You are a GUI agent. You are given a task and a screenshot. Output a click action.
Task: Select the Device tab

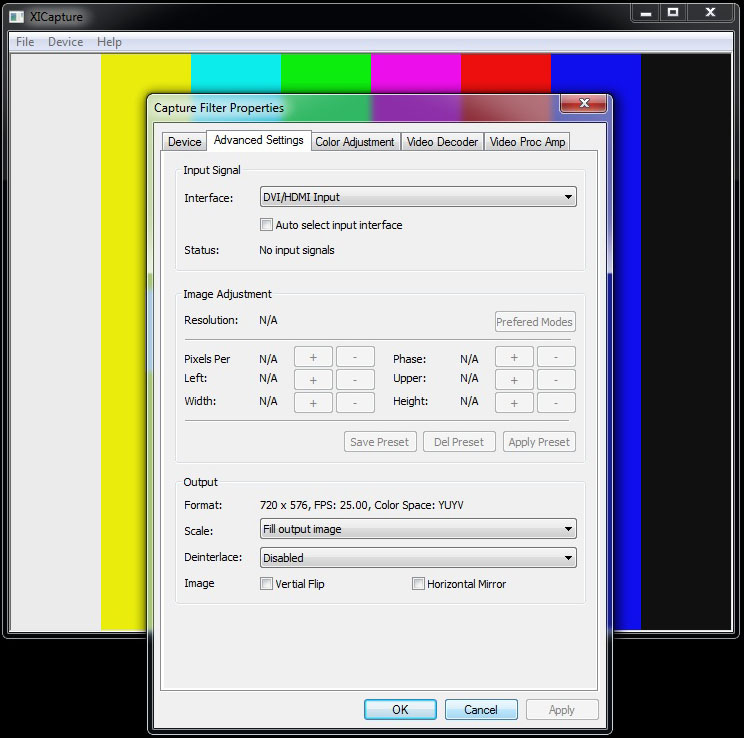click(x=184, y=142)
